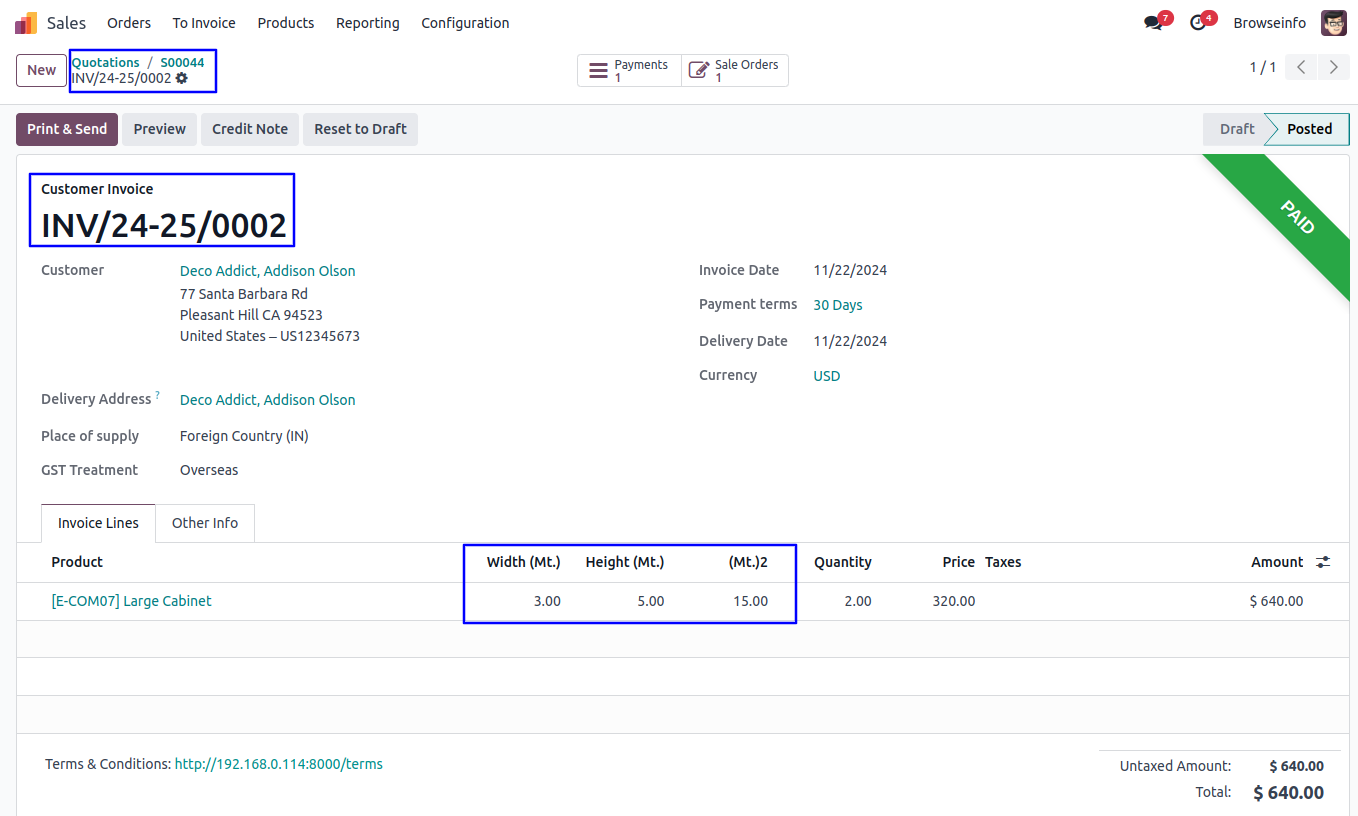Switch to the Other Info tab
The image size is (1358, 816).
click(205, 523)
